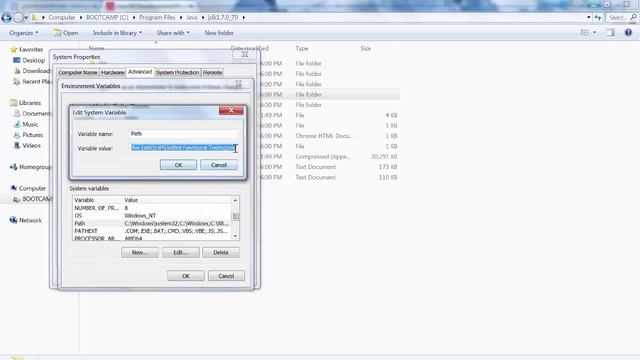Screen dimensions: 640x360
Task: Click the Delete system variable button
Action: pos(221,253)
